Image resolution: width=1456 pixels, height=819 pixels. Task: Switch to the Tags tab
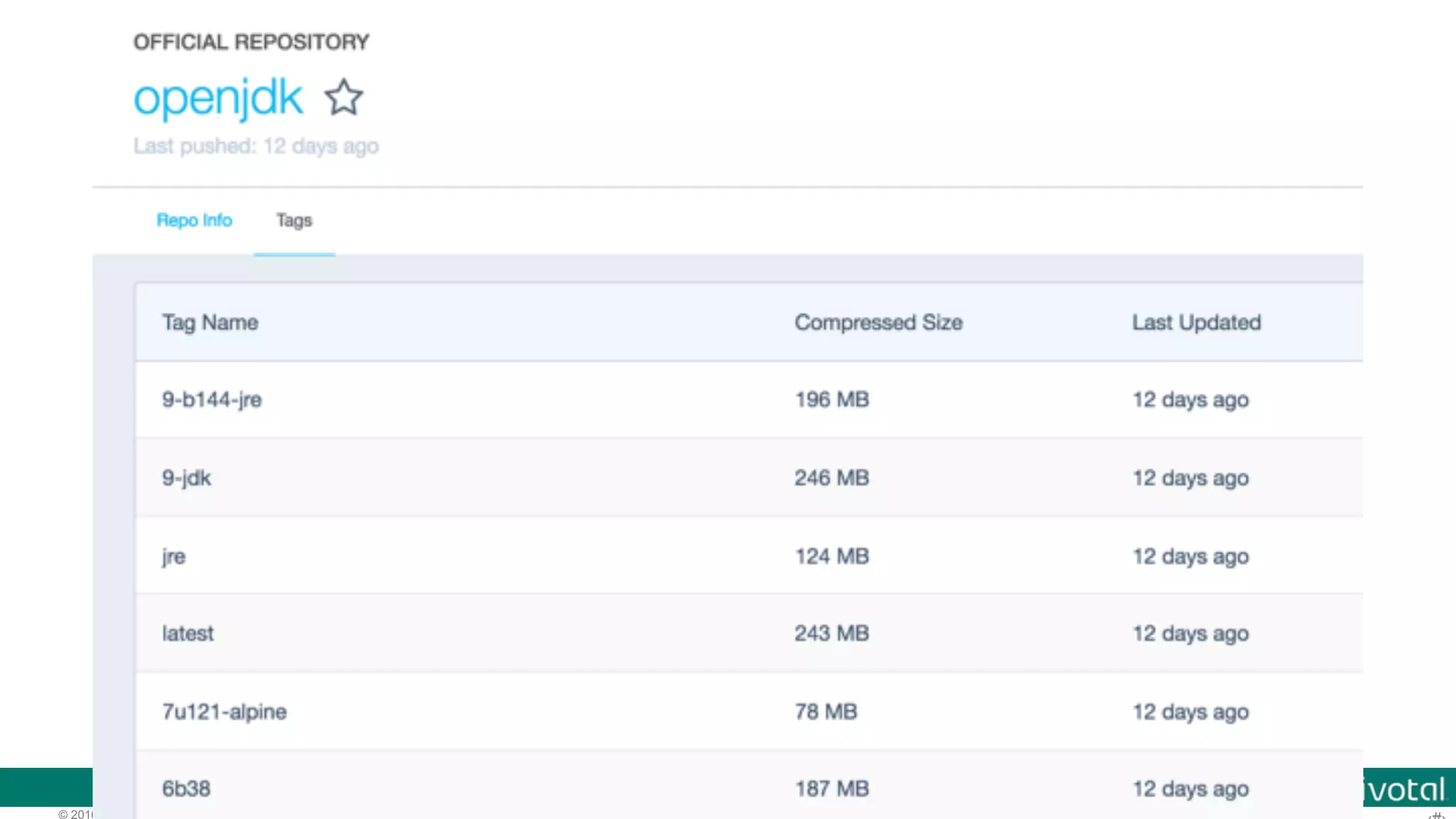(294, 220)
